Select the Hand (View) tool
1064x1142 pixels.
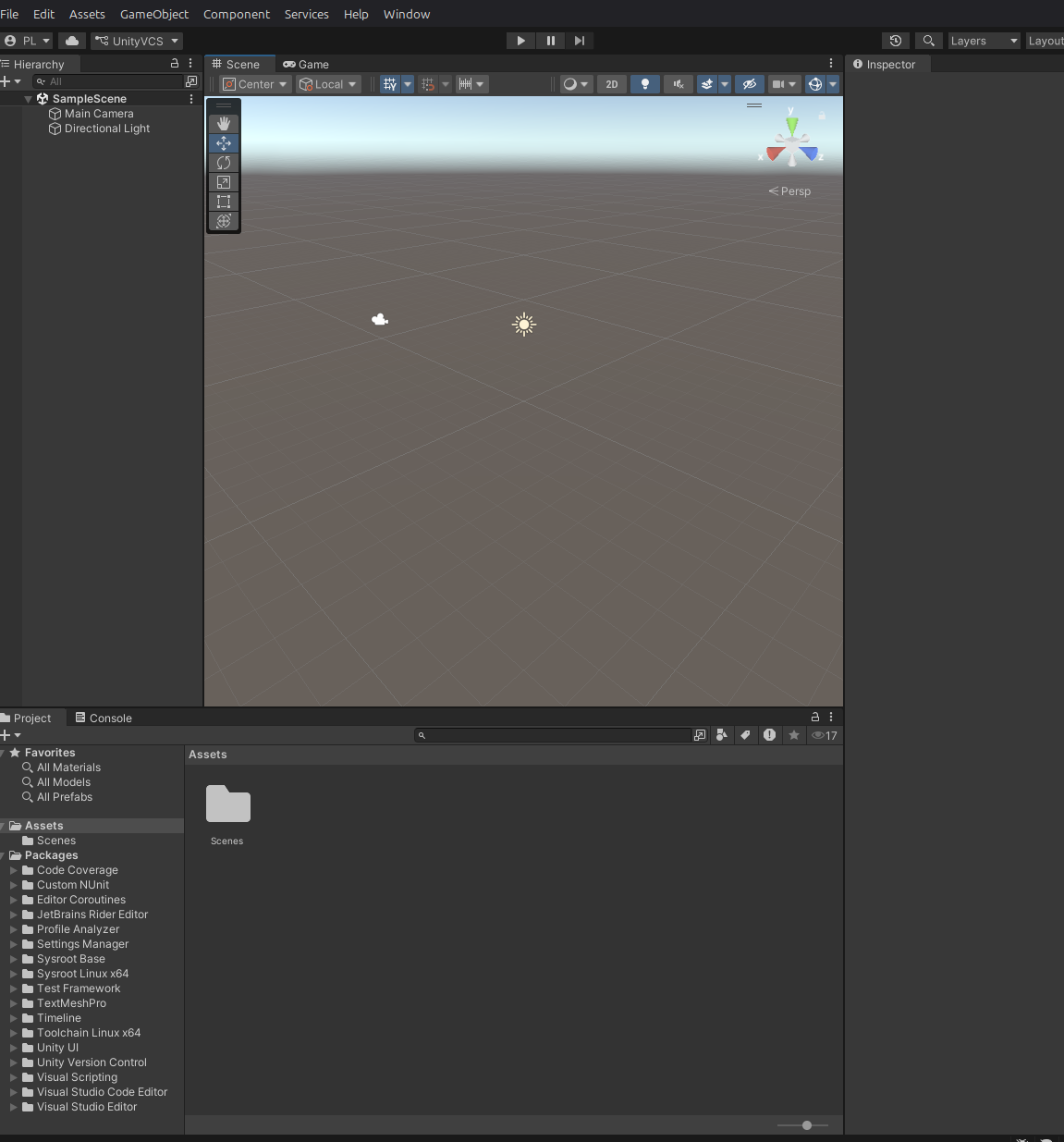pyautogui.click(x=224, y=123)
